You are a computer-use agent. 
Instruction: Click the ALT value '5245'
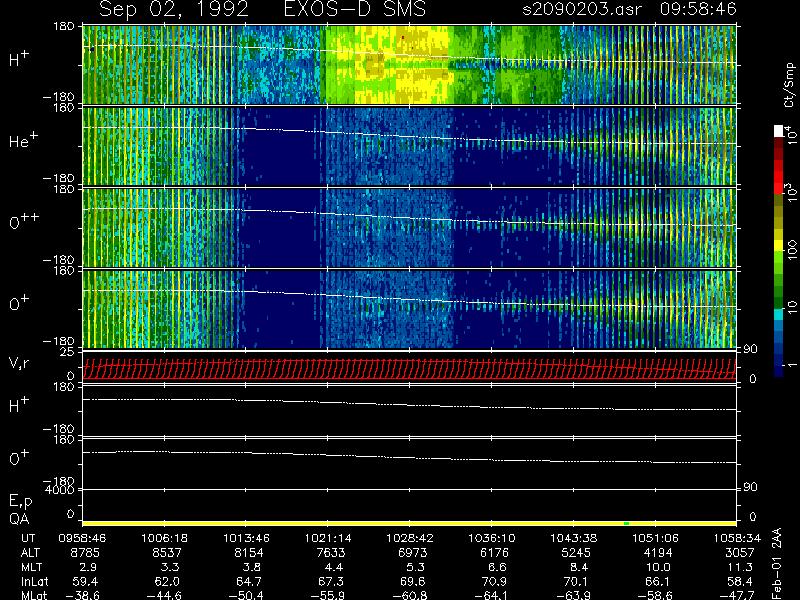click(x=577, y=553)
